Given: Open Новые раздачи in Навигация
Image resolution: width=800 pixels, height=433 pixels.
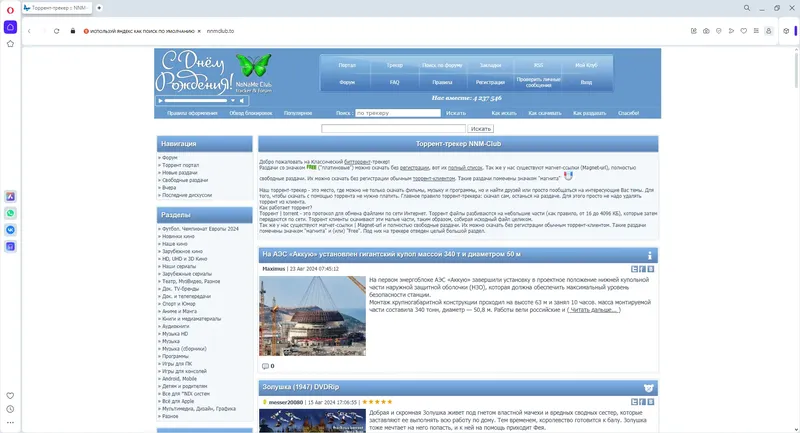Looking at the screenshot, I should [x=180, y=173].
